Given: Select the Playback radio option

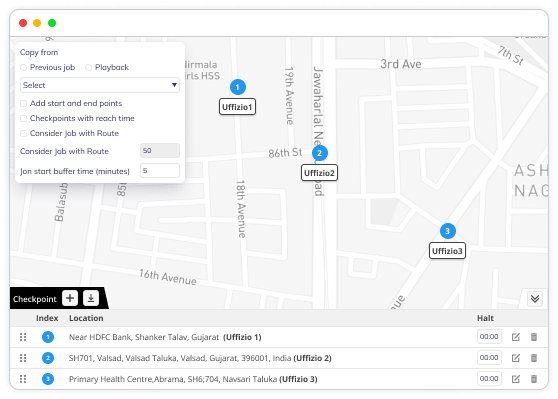Looking at the screenshot, I should (88, 68).
